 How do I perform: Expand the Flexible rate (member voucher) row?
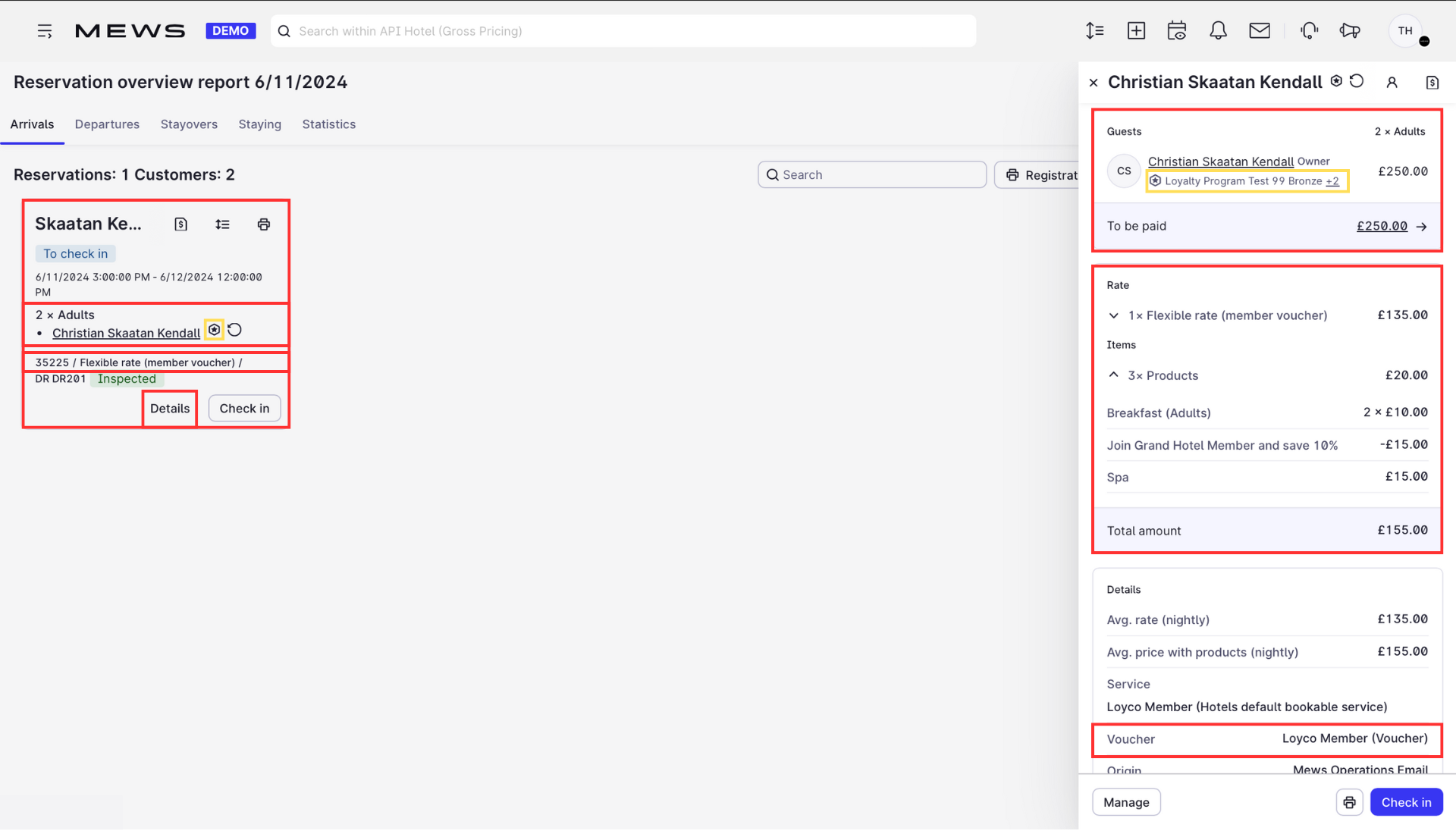tap(1267, 315)
